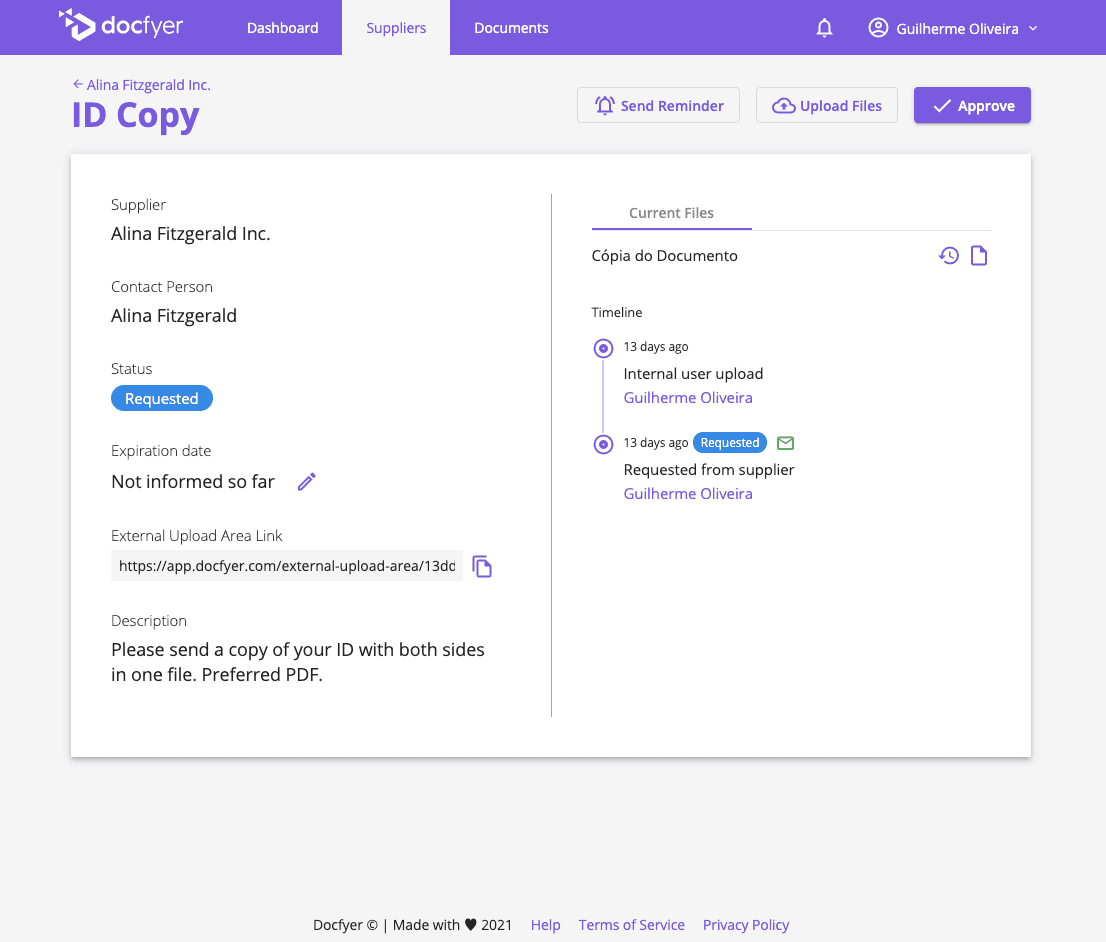Click the docfyer logo
This screenshot has height=942, width=1106.
pyautogui.click(x=121, y=26)
